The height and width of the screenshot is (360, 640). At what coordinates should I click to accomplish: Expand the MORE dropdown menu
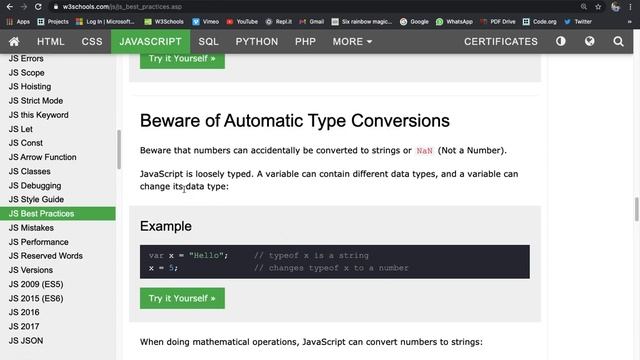click(352, 41)
